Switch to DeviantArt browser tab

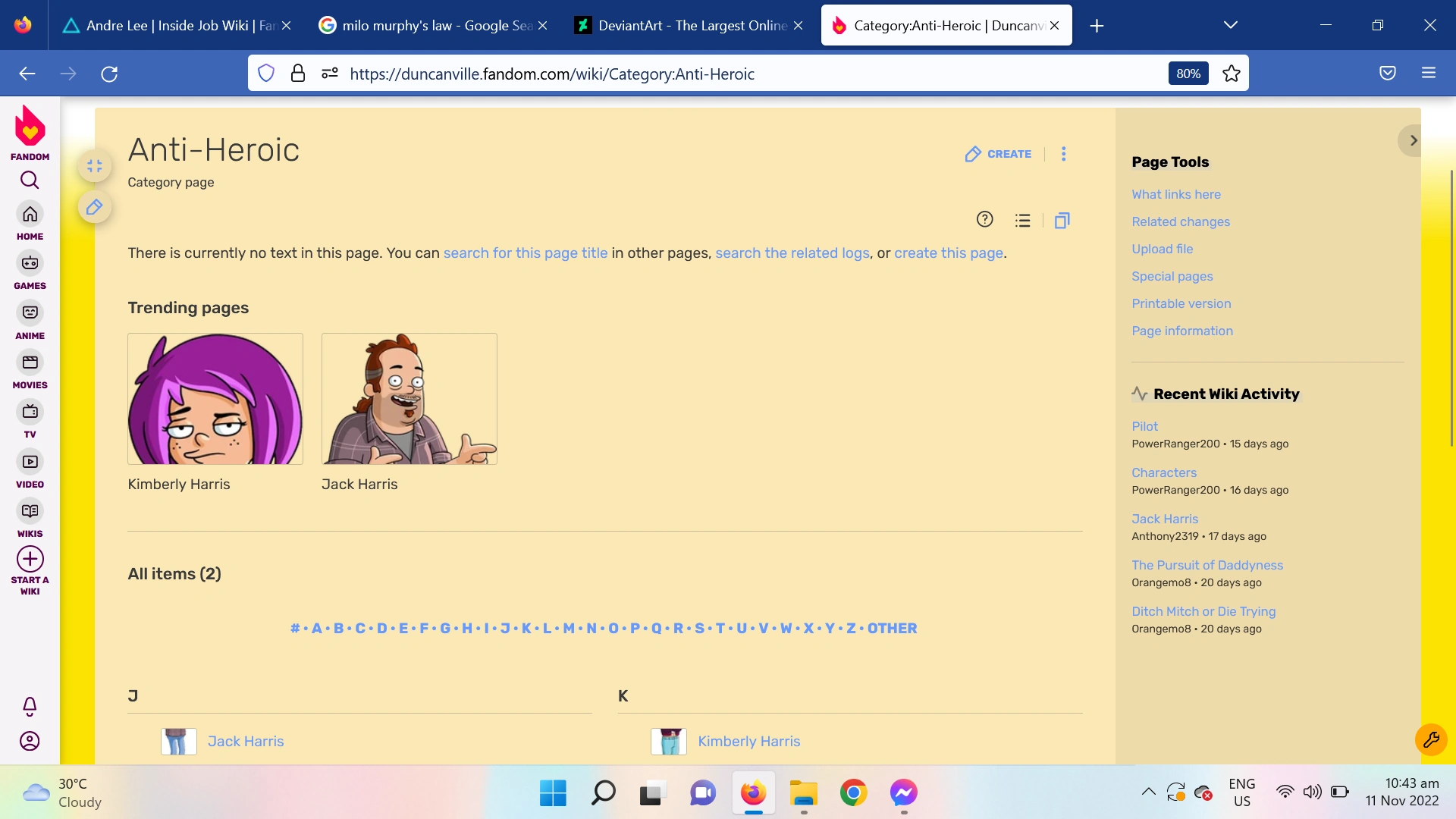tap(682, 25)
